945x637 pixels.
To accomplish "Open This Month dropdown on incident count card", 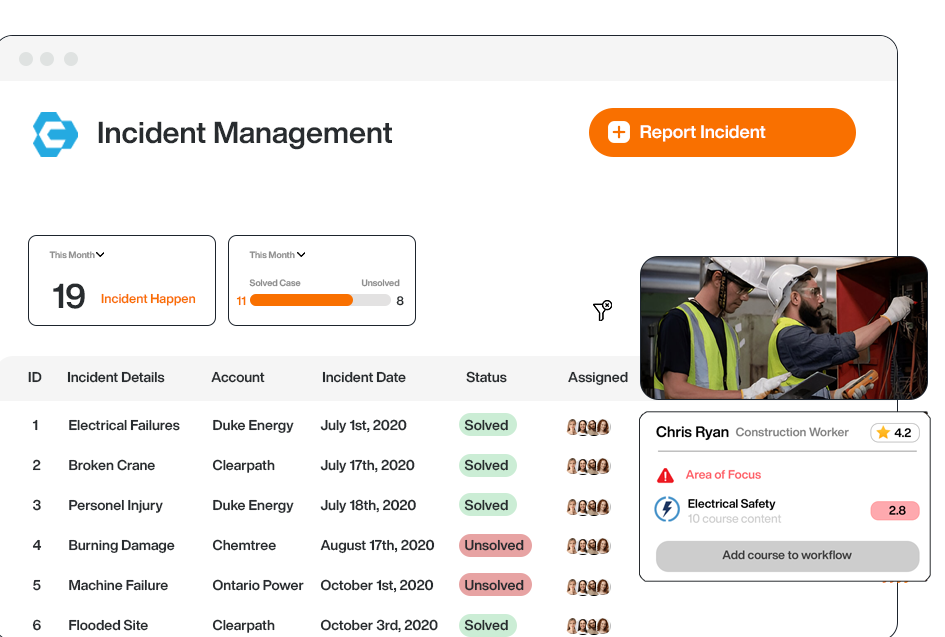I will 77,255.
